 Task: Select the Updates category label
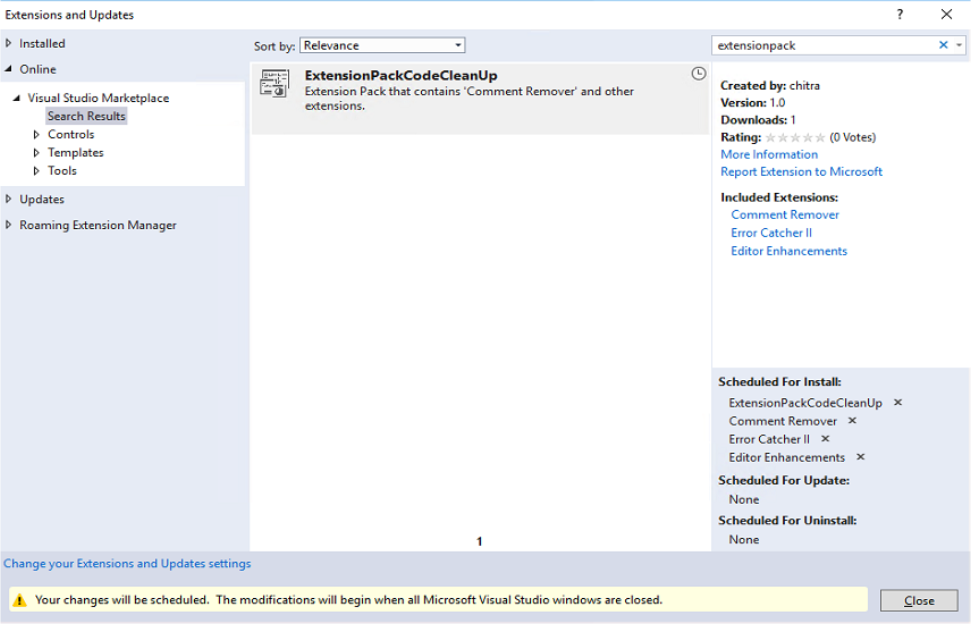click(x=42, y=199)
